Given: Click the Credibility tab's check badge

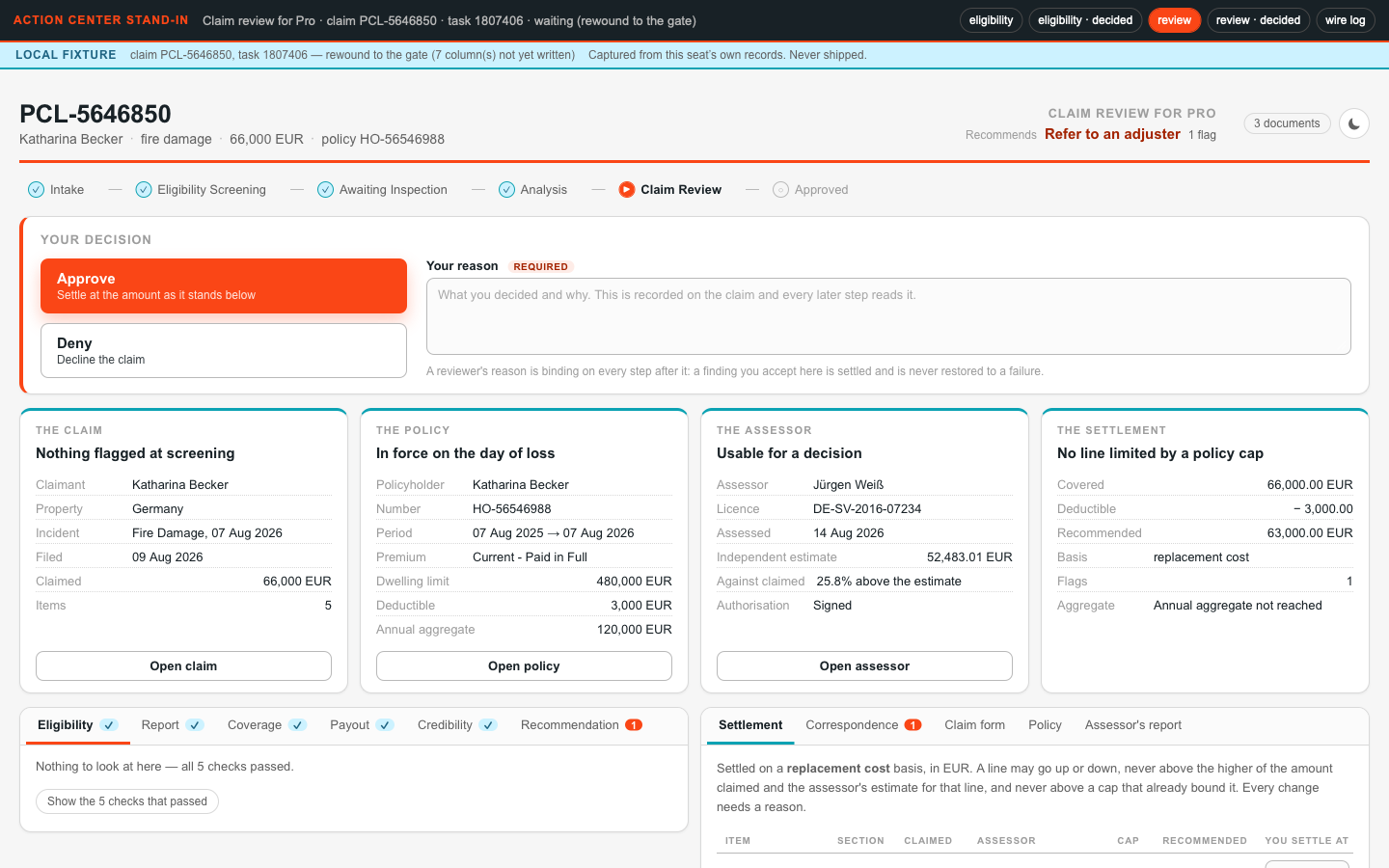Looking at the screenshot, I should 488,725.
